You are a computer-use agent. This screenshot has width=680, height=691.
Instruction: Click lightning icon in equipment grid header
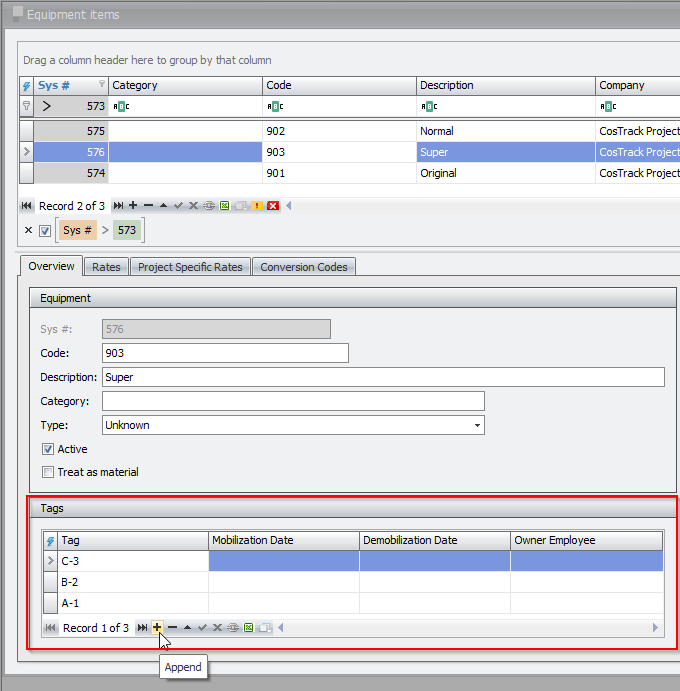click(26, 85)
